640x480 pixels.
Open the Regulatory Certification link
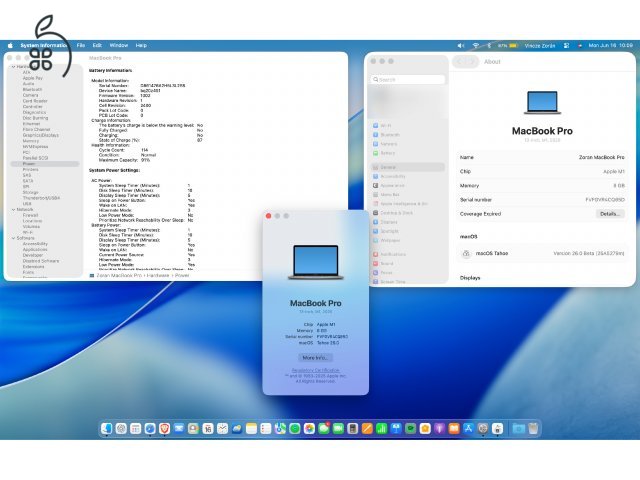[315, 370]
